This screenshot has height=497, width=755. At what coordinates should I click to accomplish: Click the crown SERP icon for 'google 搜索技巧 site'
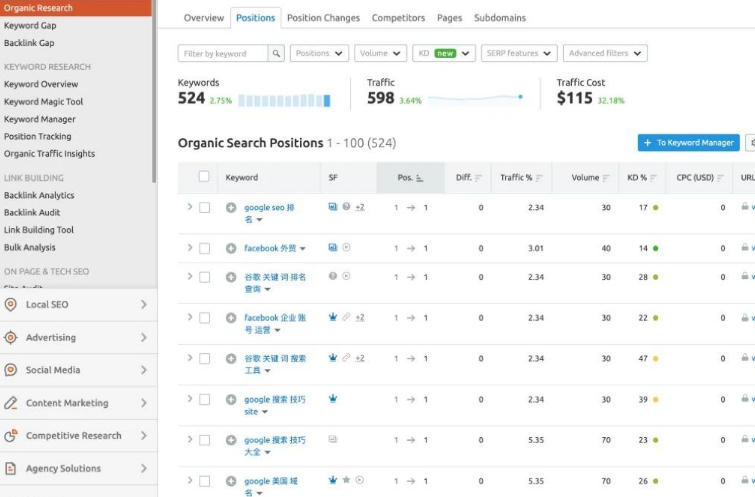point(333,398)
